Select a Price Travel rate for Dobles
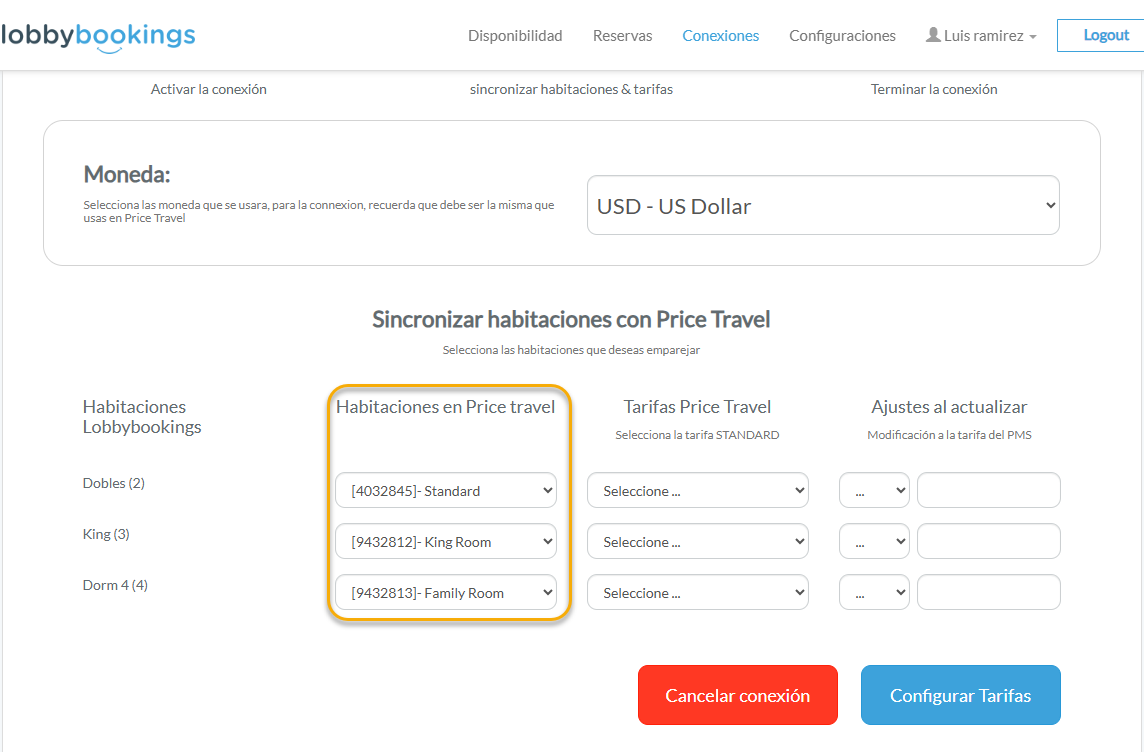 (697, 491)
